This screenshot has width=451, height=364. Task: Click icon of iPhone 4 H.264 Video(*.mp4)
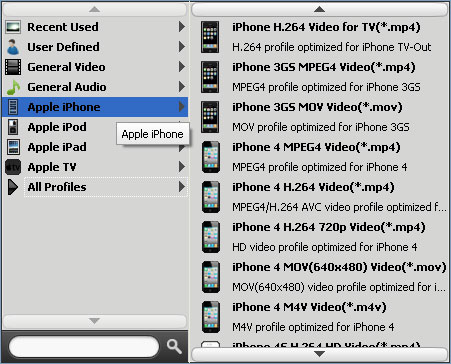[211, 197]
